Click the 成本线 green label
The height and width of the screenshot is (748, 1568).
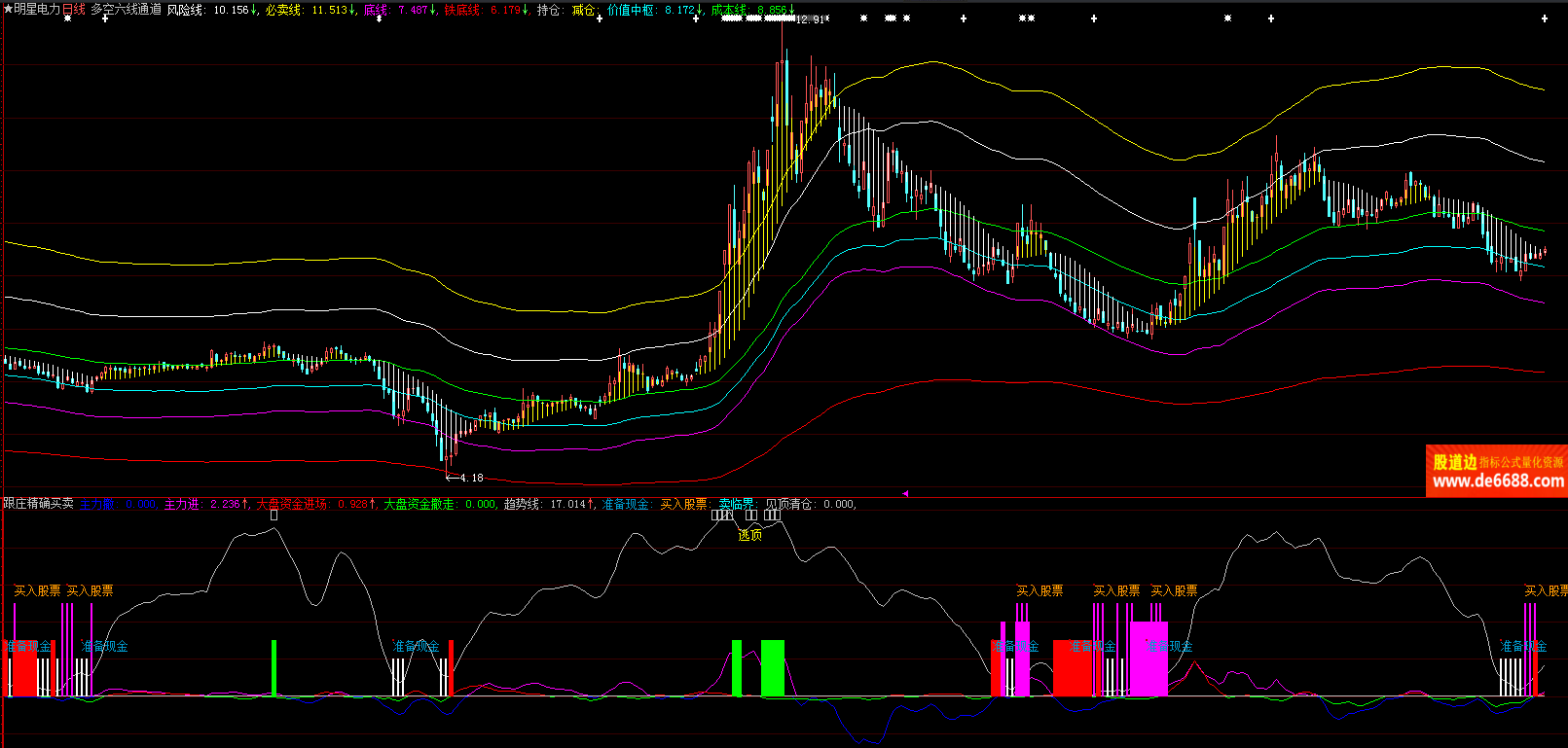click(728, 10)
